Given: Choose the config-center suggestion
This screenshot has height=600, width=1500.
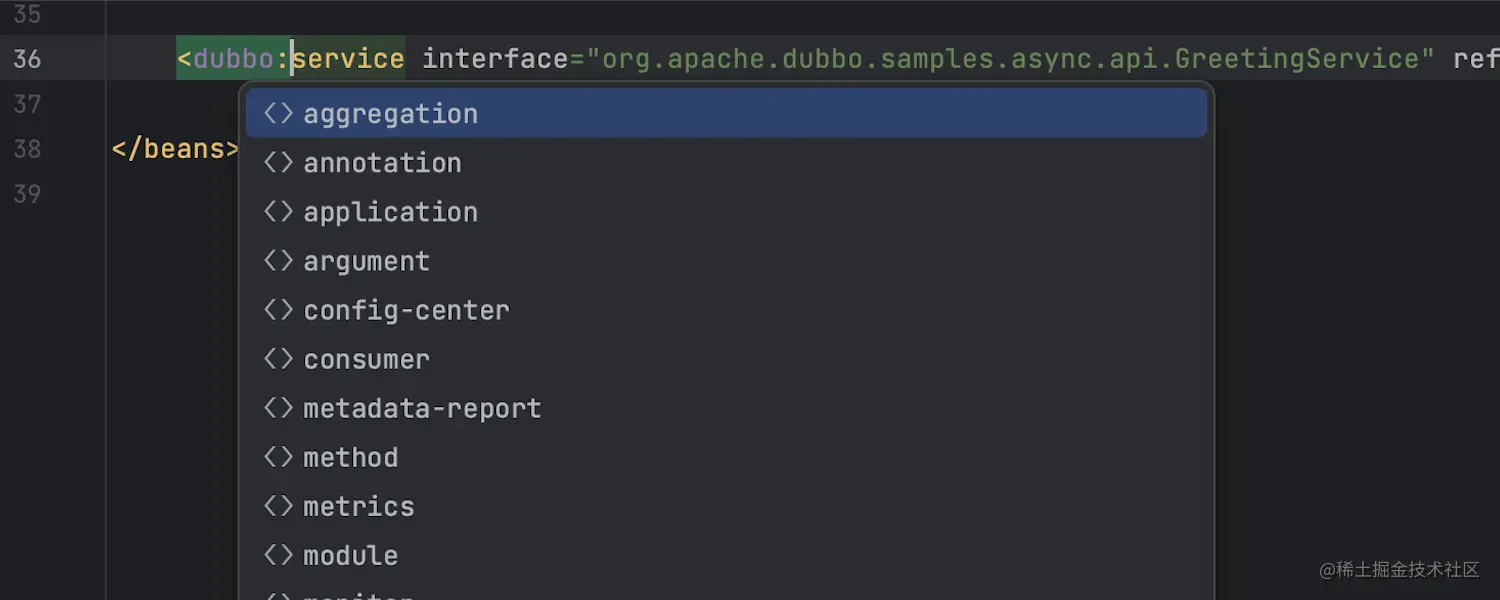Looking at the screenshot, I should point(406,310).
